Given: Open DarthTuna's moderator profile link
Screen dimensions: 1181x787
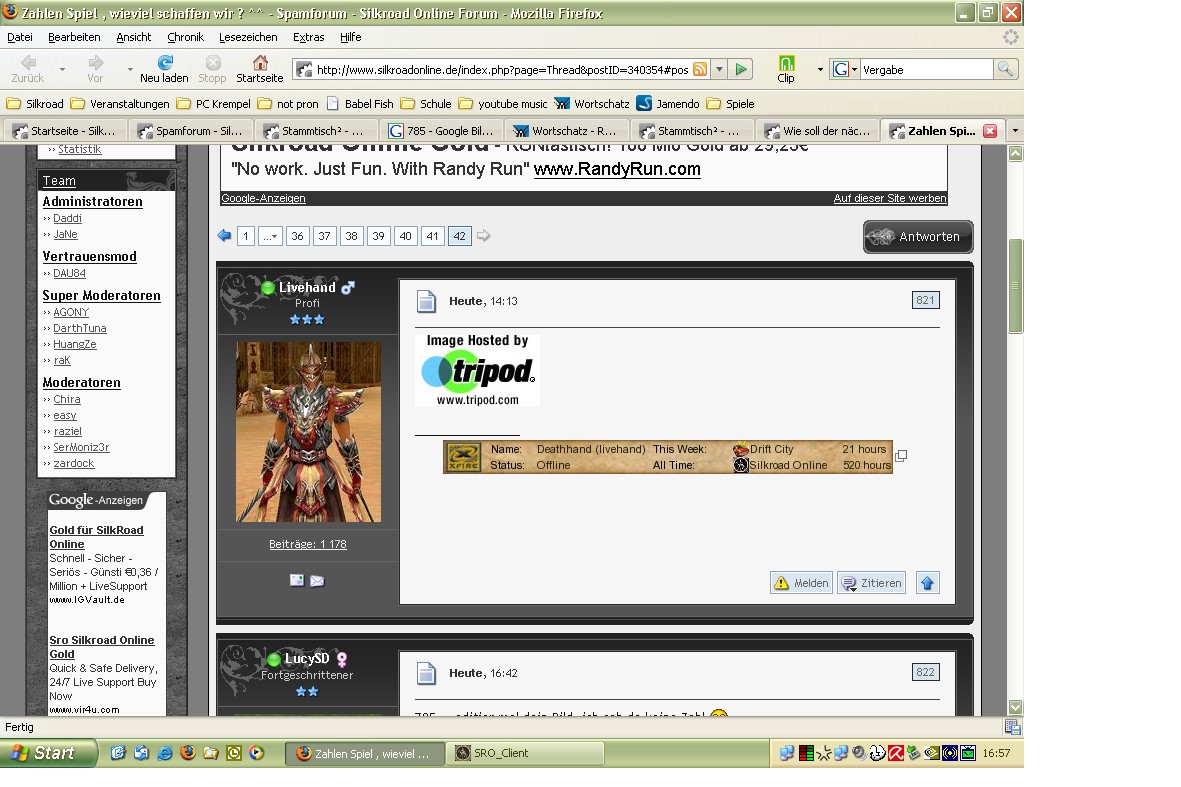Looking at the screenshot, I should point(80,328).
